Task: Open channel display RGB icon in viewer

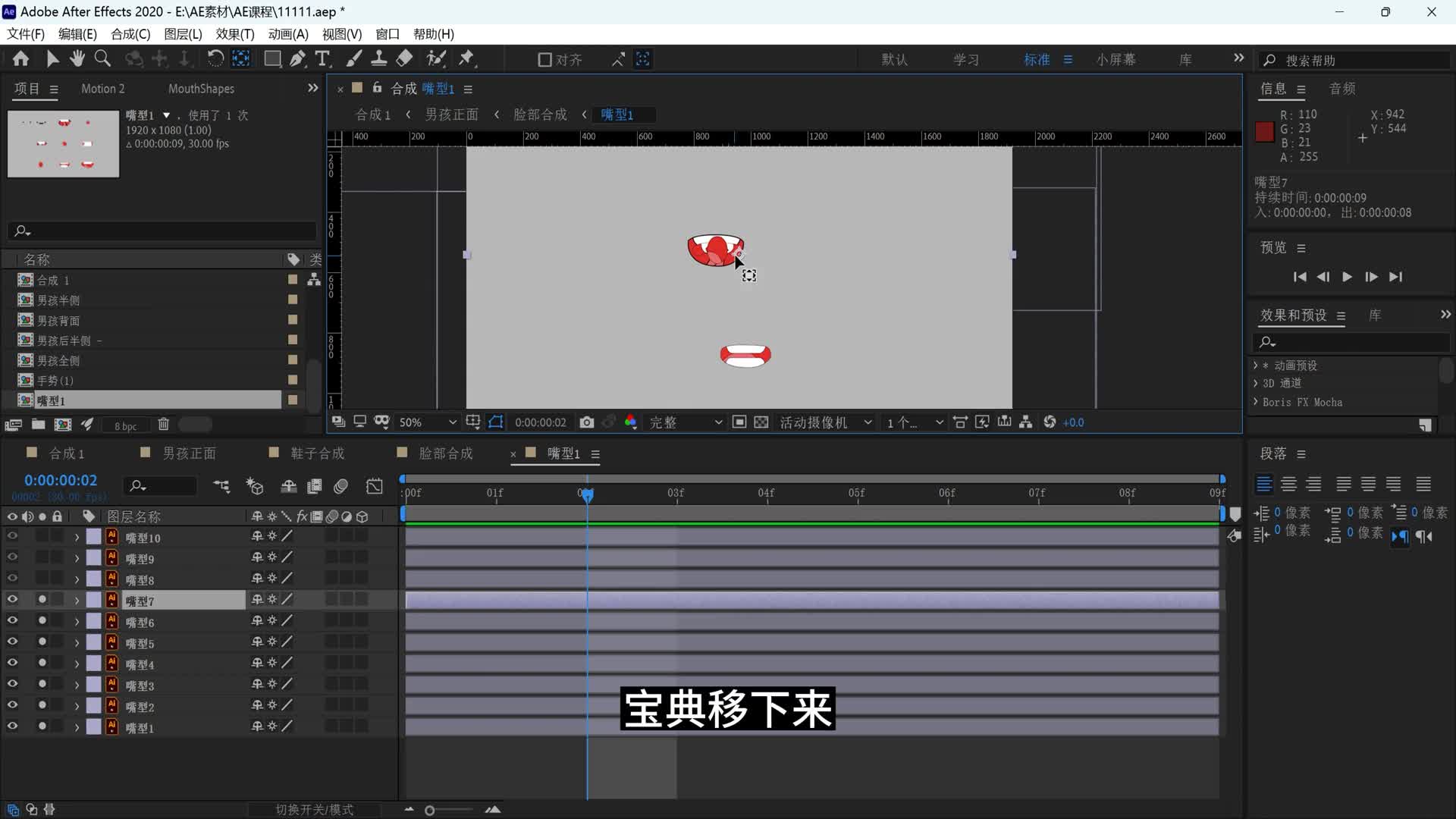Action: [630, 422]
